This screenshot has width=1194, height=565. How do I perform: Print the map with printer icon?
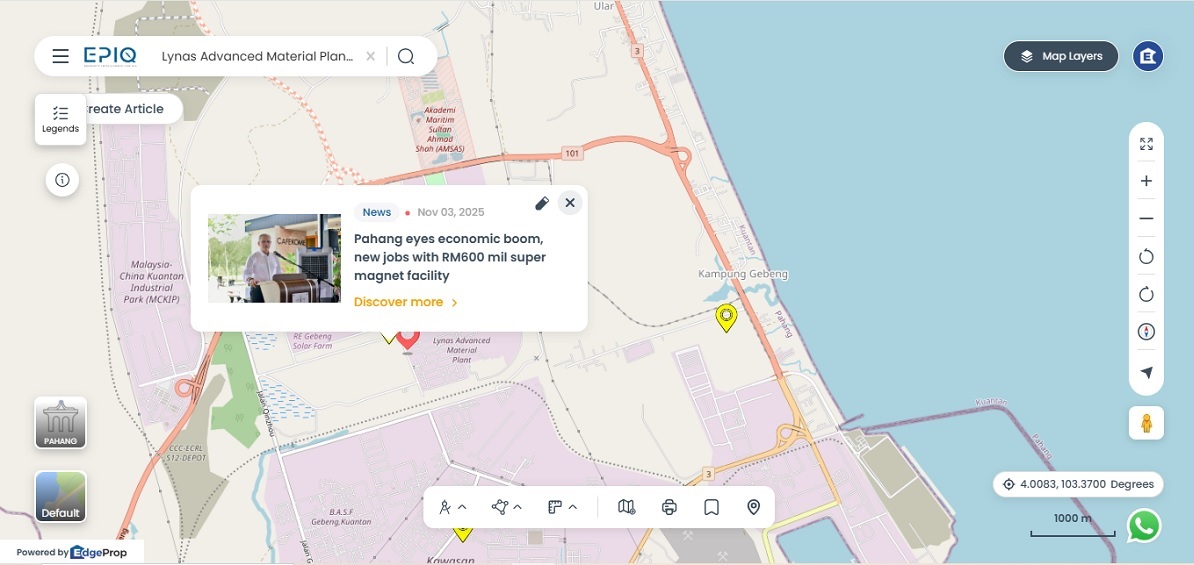pyautogui.click(x=669, y=507)
